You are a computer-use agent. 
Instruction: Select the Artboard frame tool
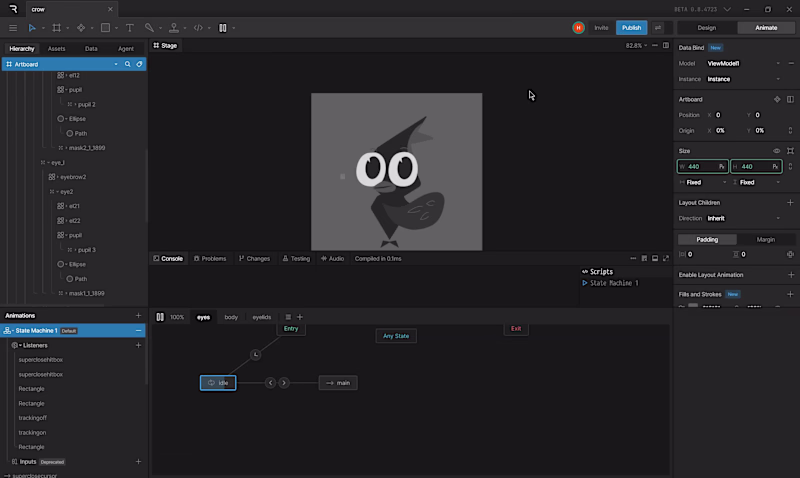(57, 28)
